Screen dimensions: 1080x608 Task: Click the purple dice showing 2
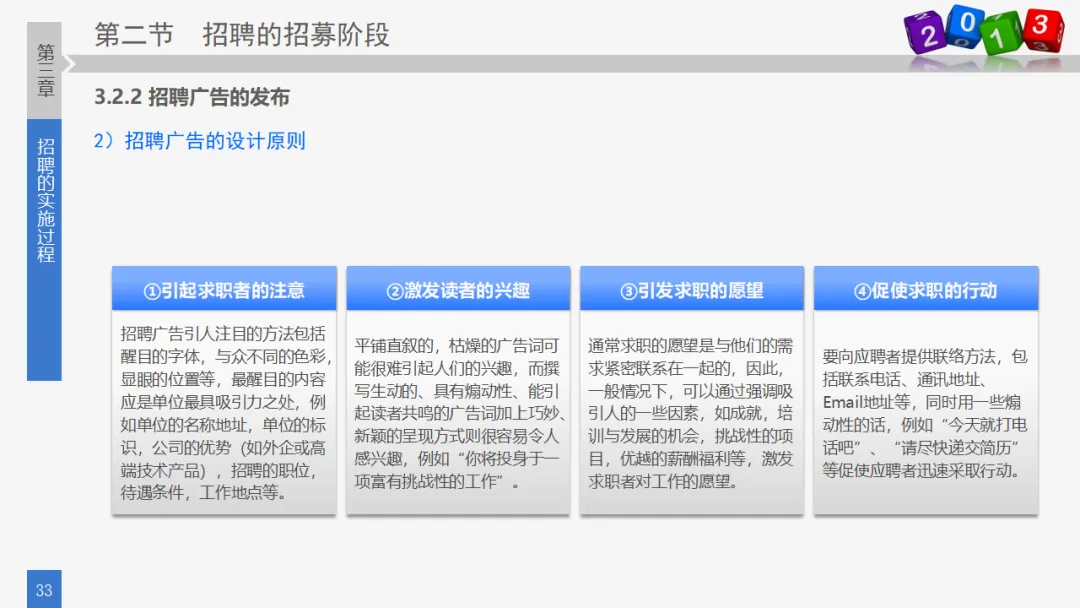pyautogui.click(x=925, y=33)
